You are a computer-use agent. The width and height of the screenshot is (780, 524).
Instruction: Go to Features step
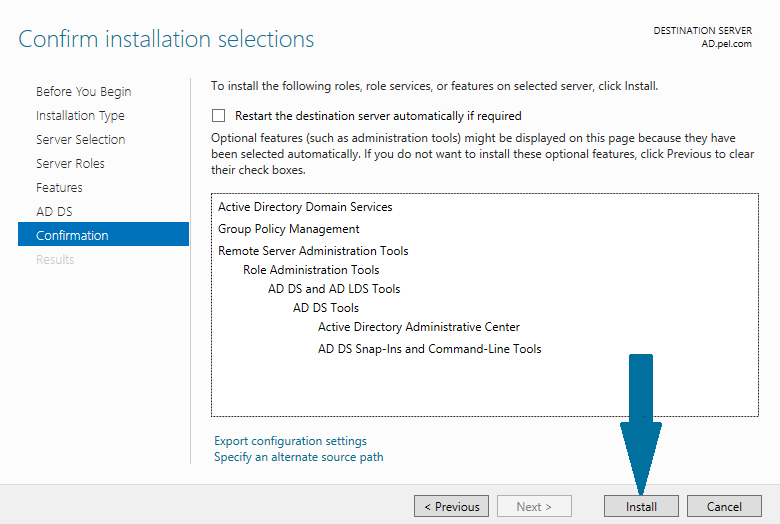click(x=59, y=188)
